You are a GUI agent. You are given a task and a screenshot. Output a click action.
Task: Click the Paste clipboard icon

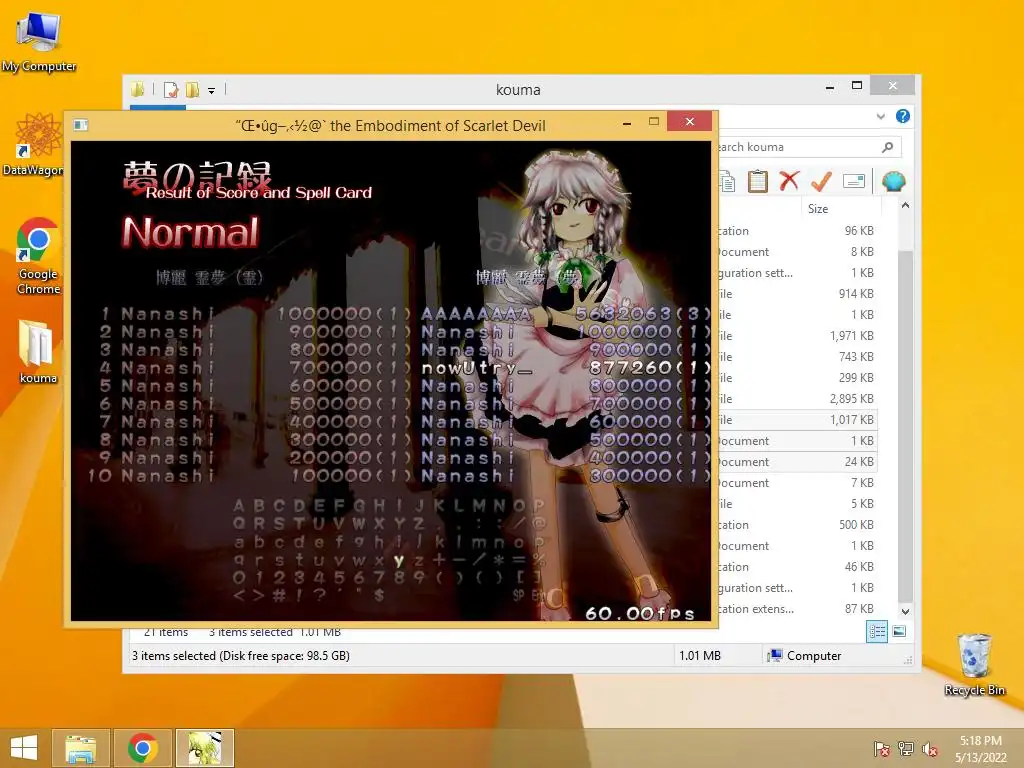(758, 182)
